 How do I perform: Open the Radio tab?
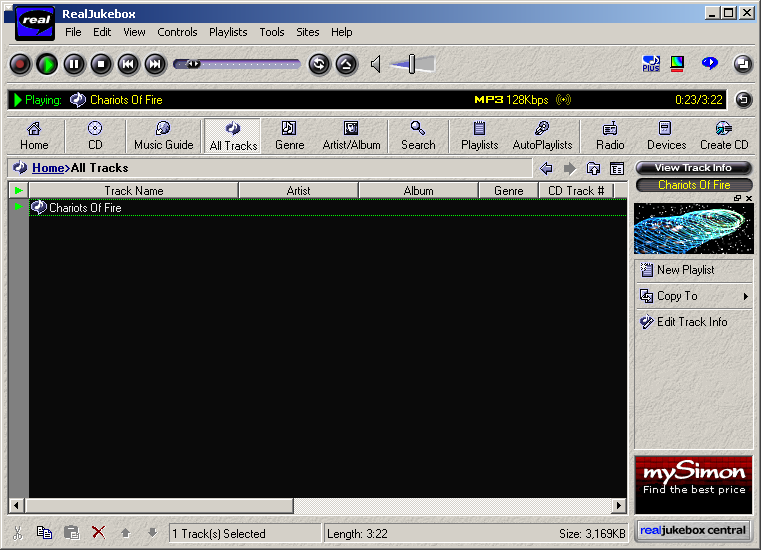click(x=610, y=136)
